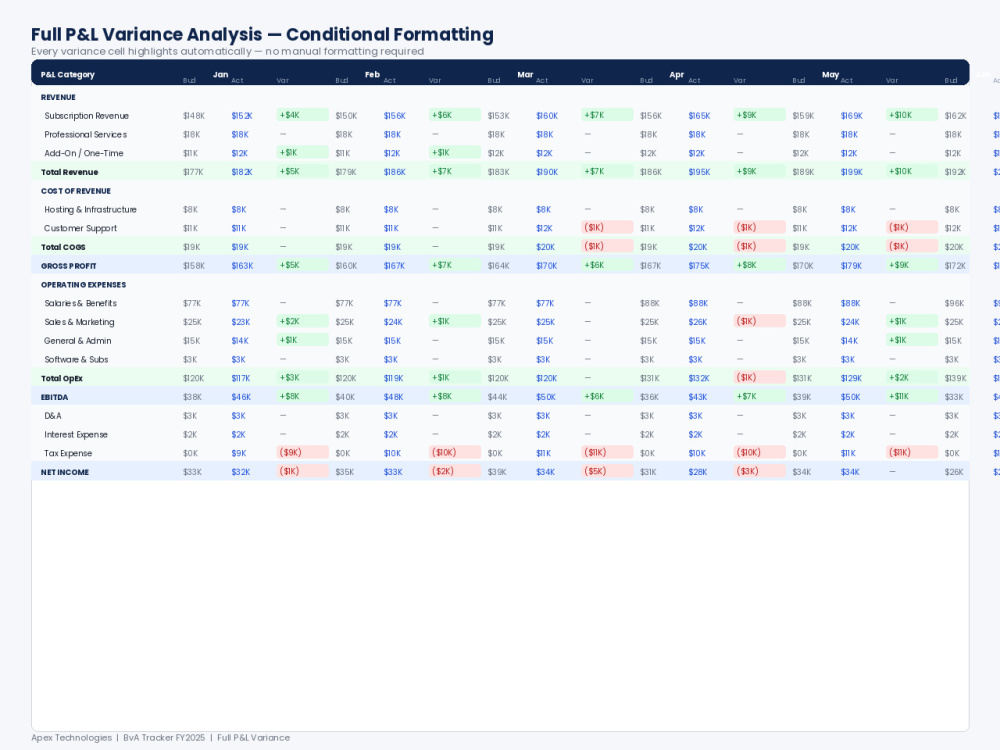The height and width of the screenshot is (750, 1000).
Task: Click EBITDA's +$11K May variance
Action: (x=912, y=397)
